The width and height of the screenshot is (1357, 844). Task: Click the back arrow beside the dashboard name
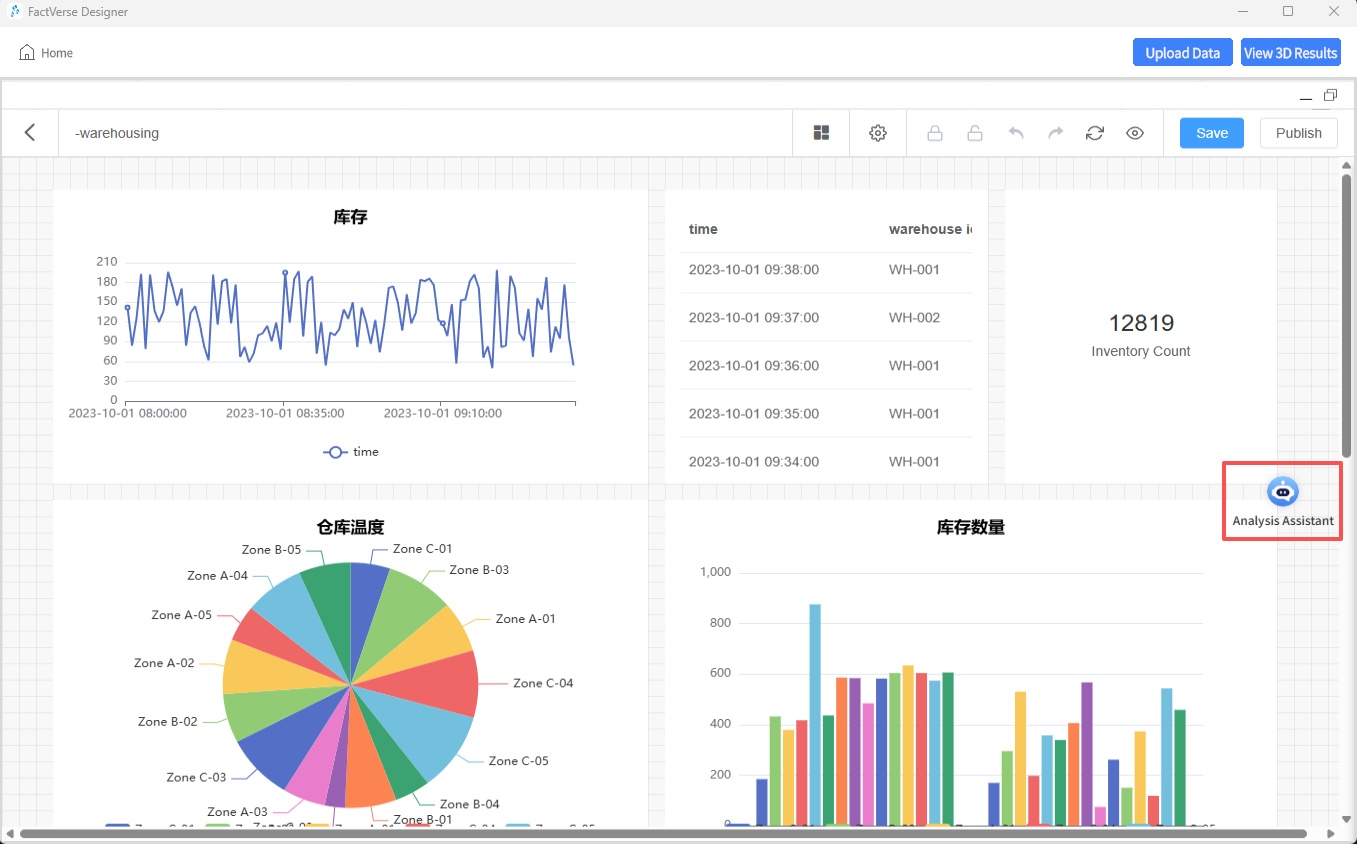point(30,132)
